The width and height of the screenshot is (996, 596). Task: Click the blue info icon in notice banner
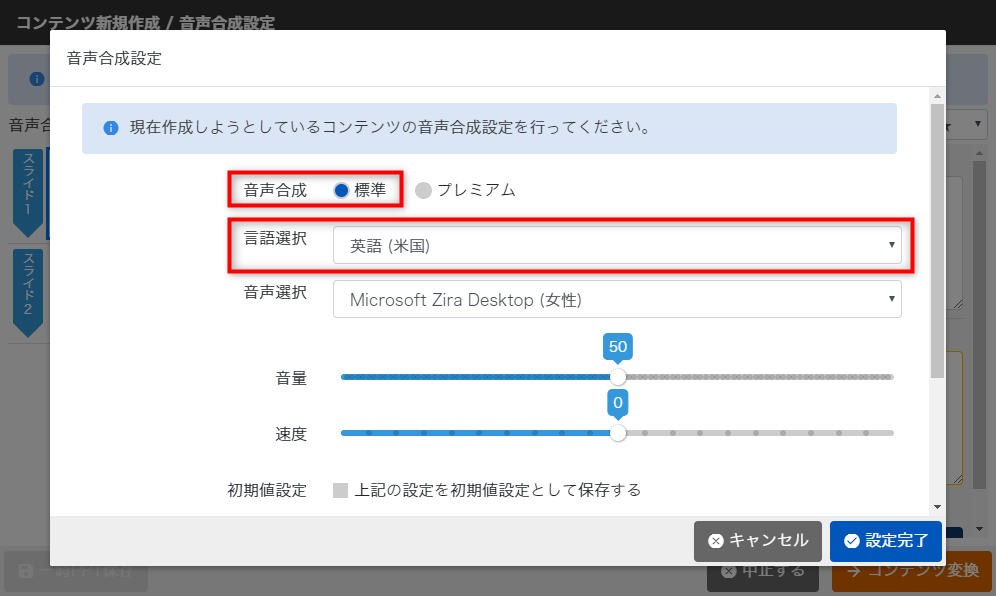coord(111,128)
